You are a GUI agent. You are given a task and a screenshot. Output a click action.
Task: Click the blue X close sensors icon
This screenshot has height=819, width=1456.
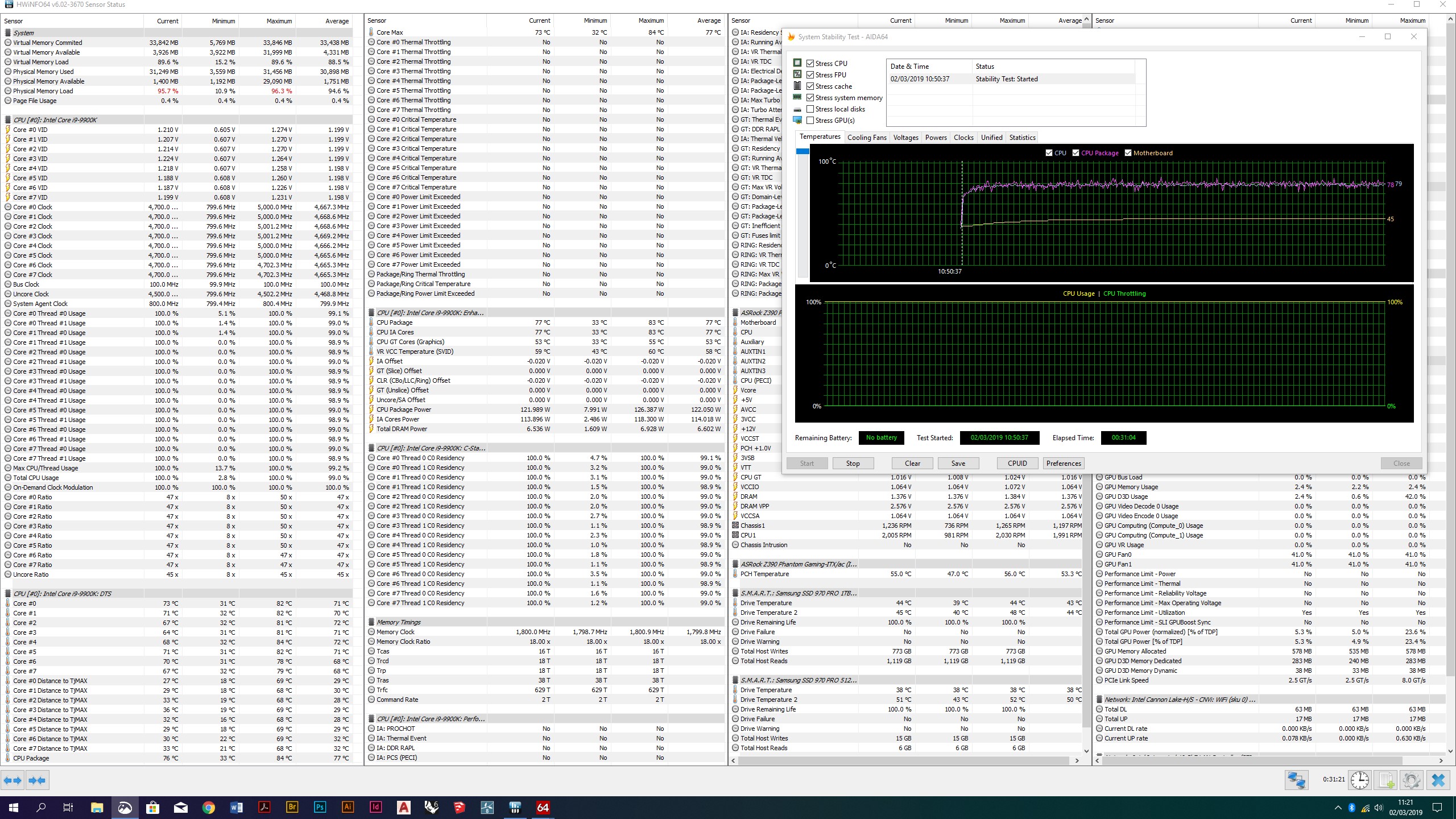(x=1438, y=780)
